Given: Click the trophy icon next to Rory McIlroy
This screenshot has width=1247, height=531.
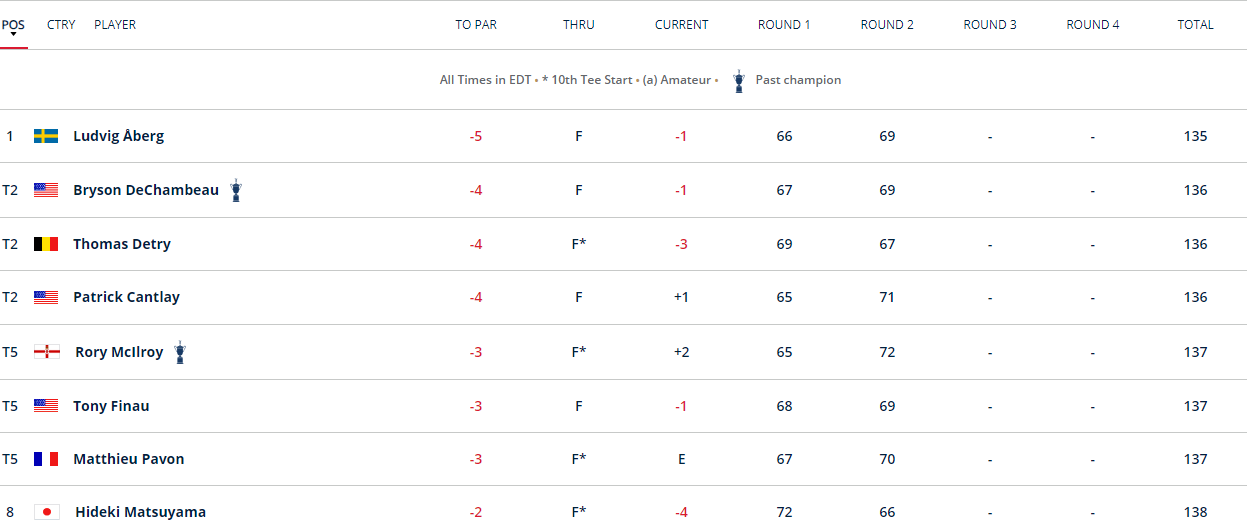Looking at the screenshot, I should click(x=180, y=352).
